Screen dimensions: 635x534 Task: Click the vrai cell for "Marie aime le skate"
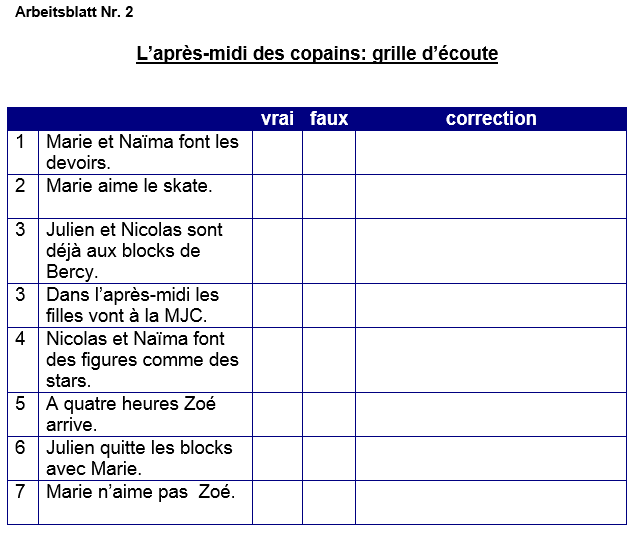click(277, 196)
